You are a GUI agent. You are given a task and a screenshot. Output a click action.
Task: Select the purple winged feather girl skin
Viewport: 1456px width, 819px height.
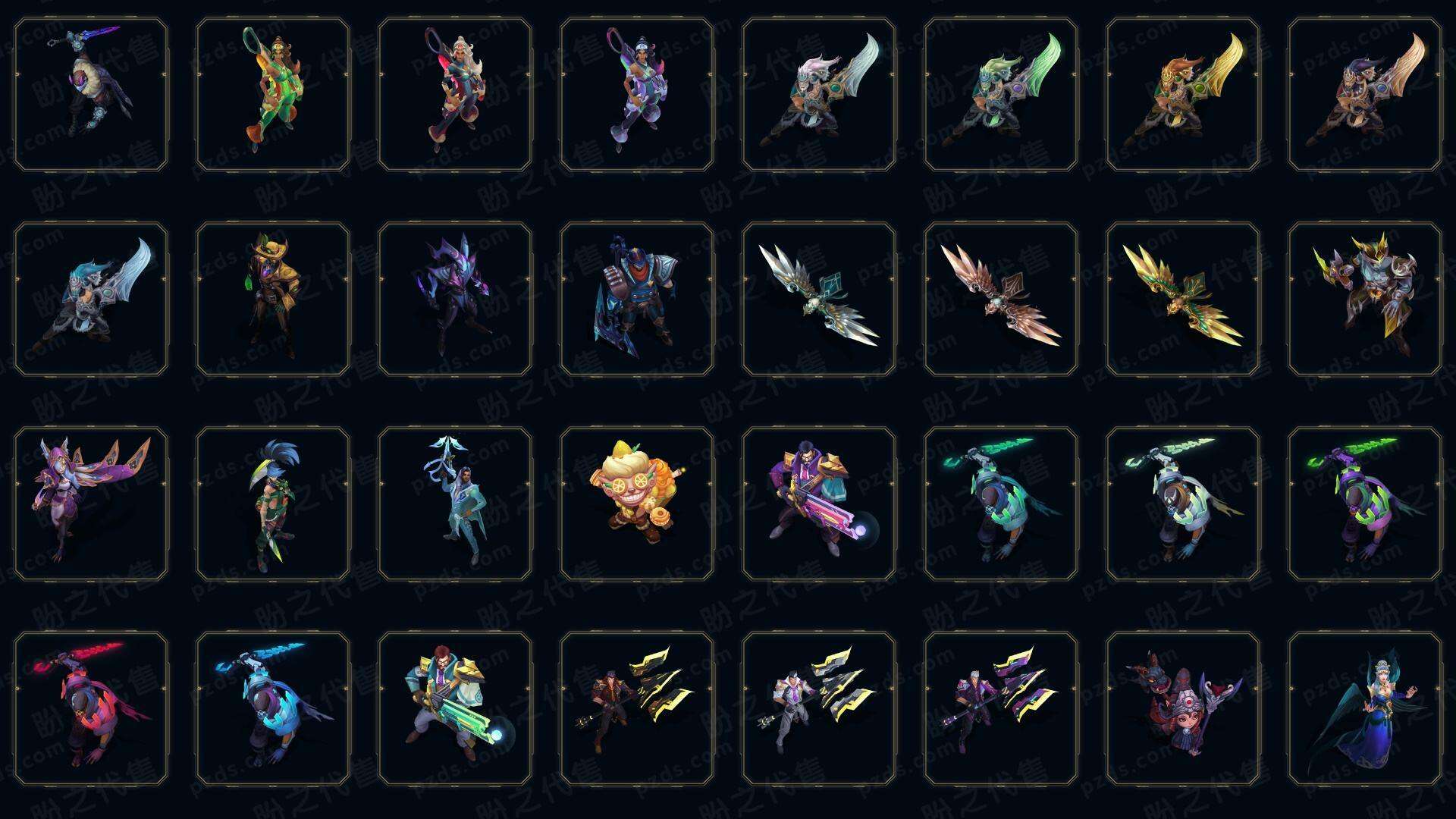[x=91, y=504]
